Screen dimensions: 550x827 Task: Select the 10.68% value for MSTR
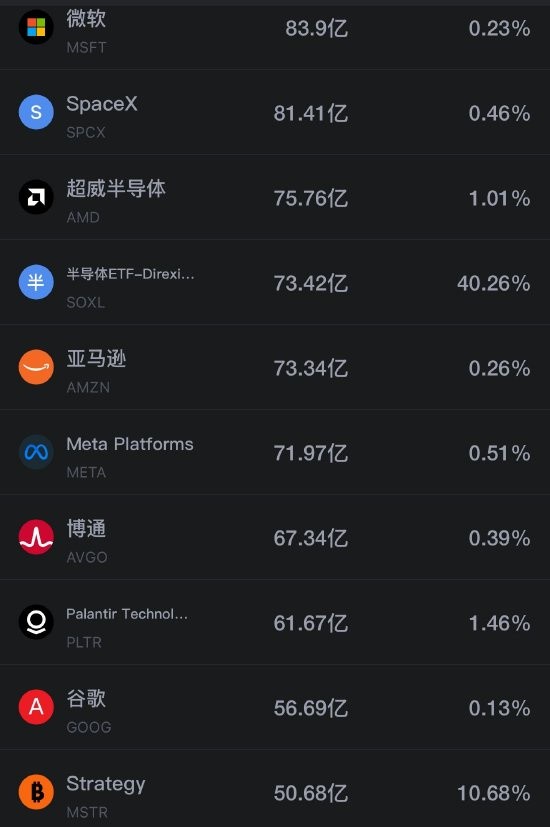pos(494,793)
